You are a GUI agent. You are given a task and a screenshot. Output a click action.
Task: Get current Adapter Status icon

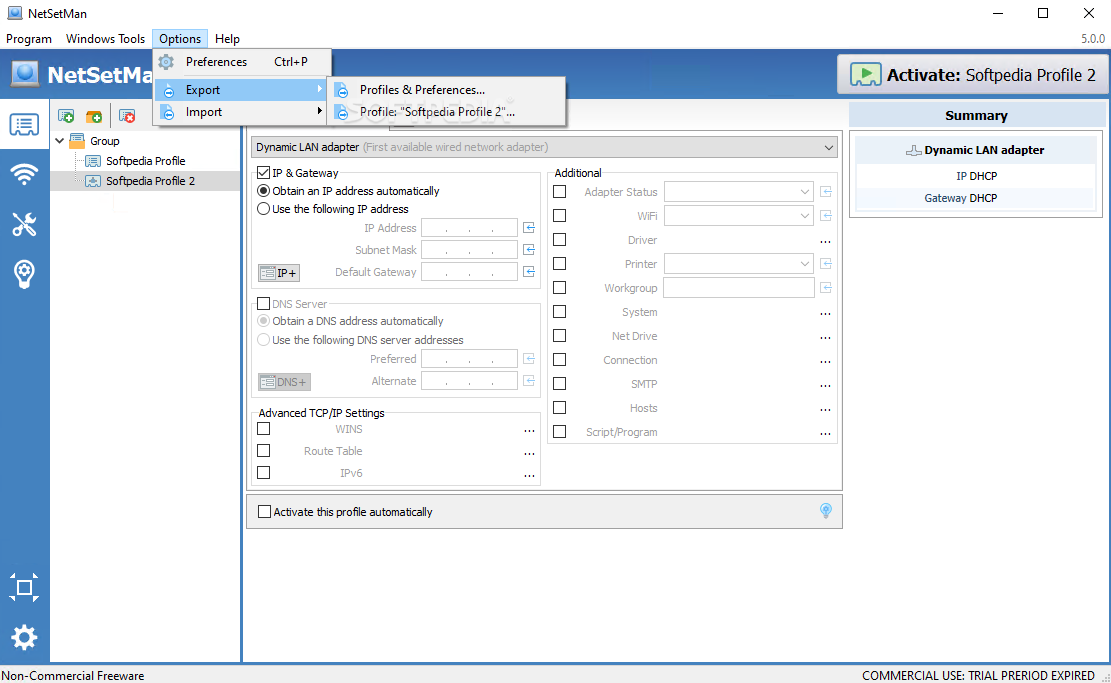[825, 191]
